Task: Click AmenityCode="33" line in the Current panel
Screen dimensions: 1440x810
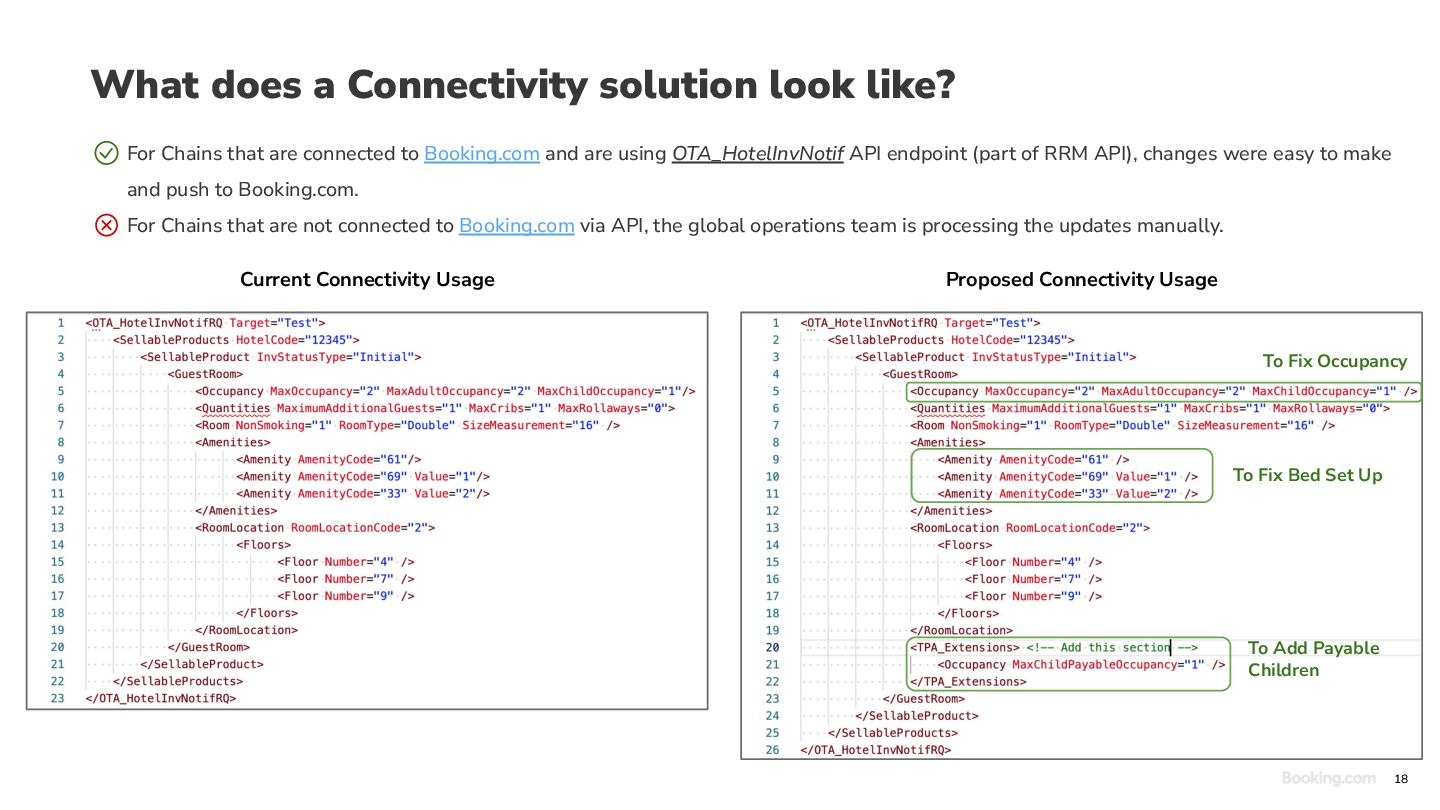Action: 363,493
